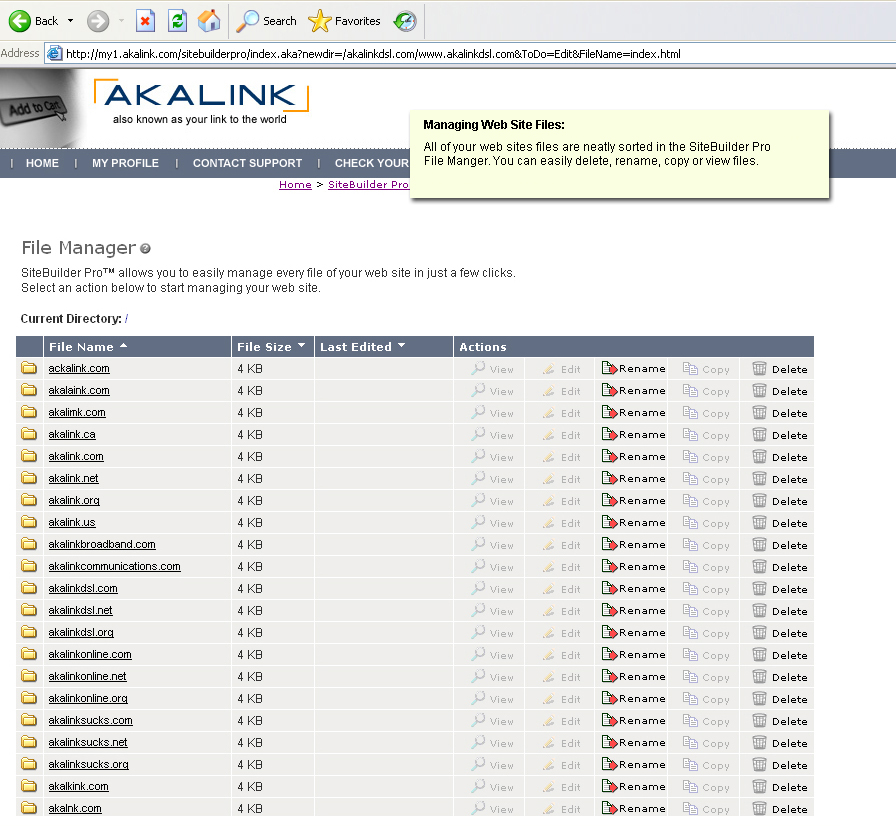Delete the akalinkonline.net folder
This screenshot has width=896, height=830.
pyautogui.click(x=779, y=677)
